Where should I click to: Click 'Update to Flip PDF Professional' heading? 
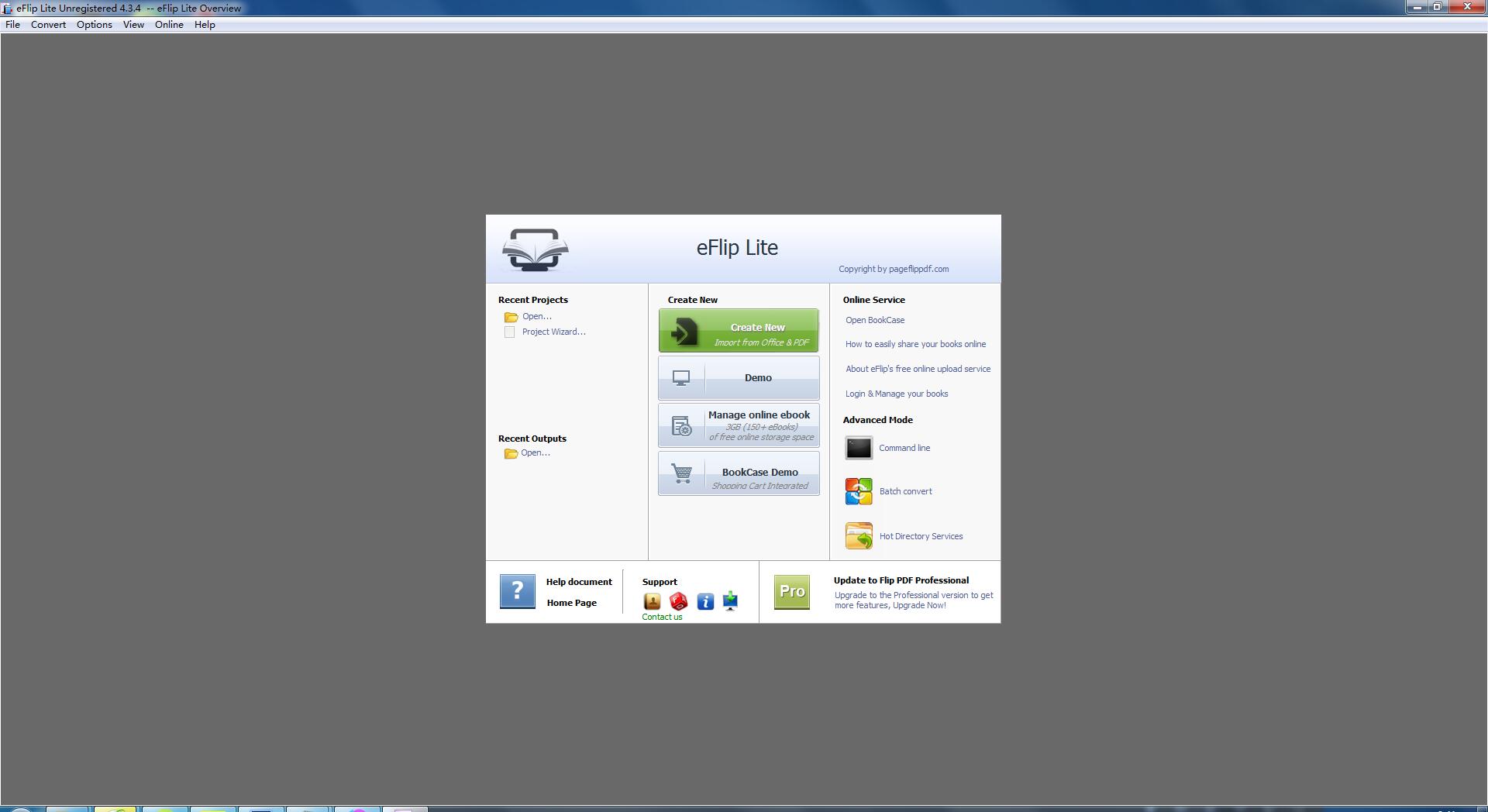[901, 580]
